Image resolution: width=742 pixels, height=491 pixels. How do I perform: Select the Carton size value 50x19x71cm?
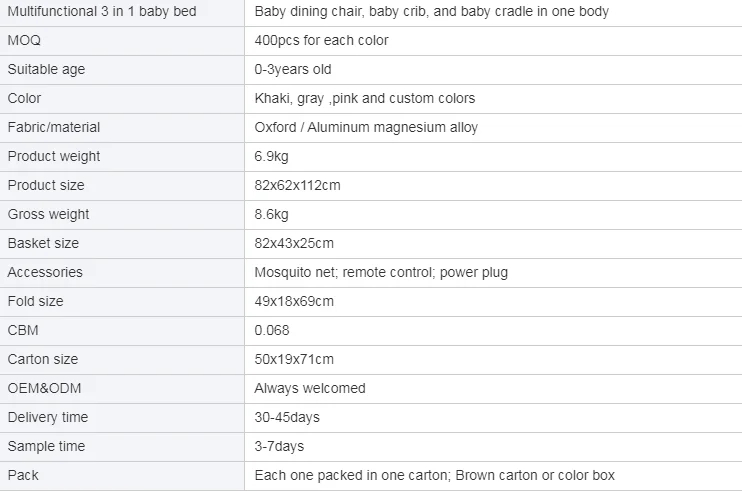294,360
